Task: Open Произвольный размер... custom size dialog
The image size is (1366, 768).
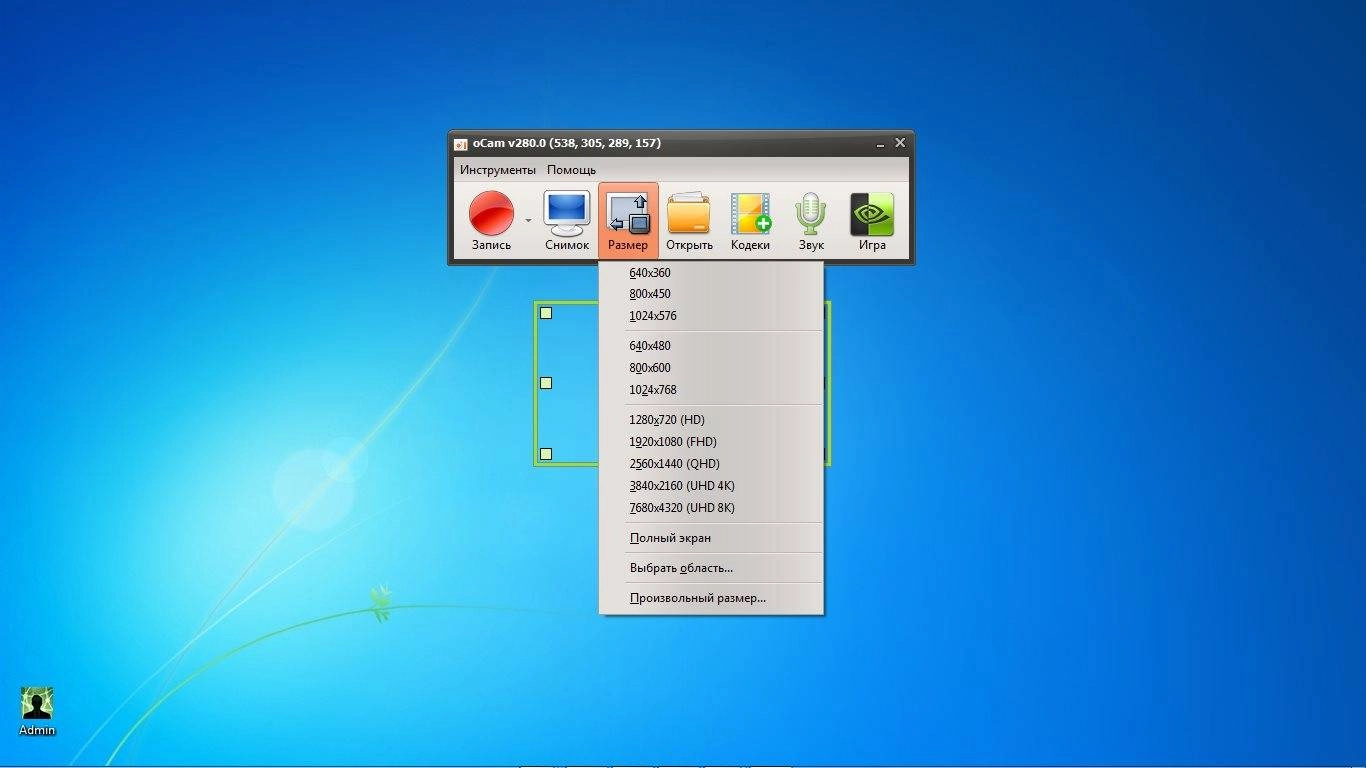Action: [x=711, y=598]
